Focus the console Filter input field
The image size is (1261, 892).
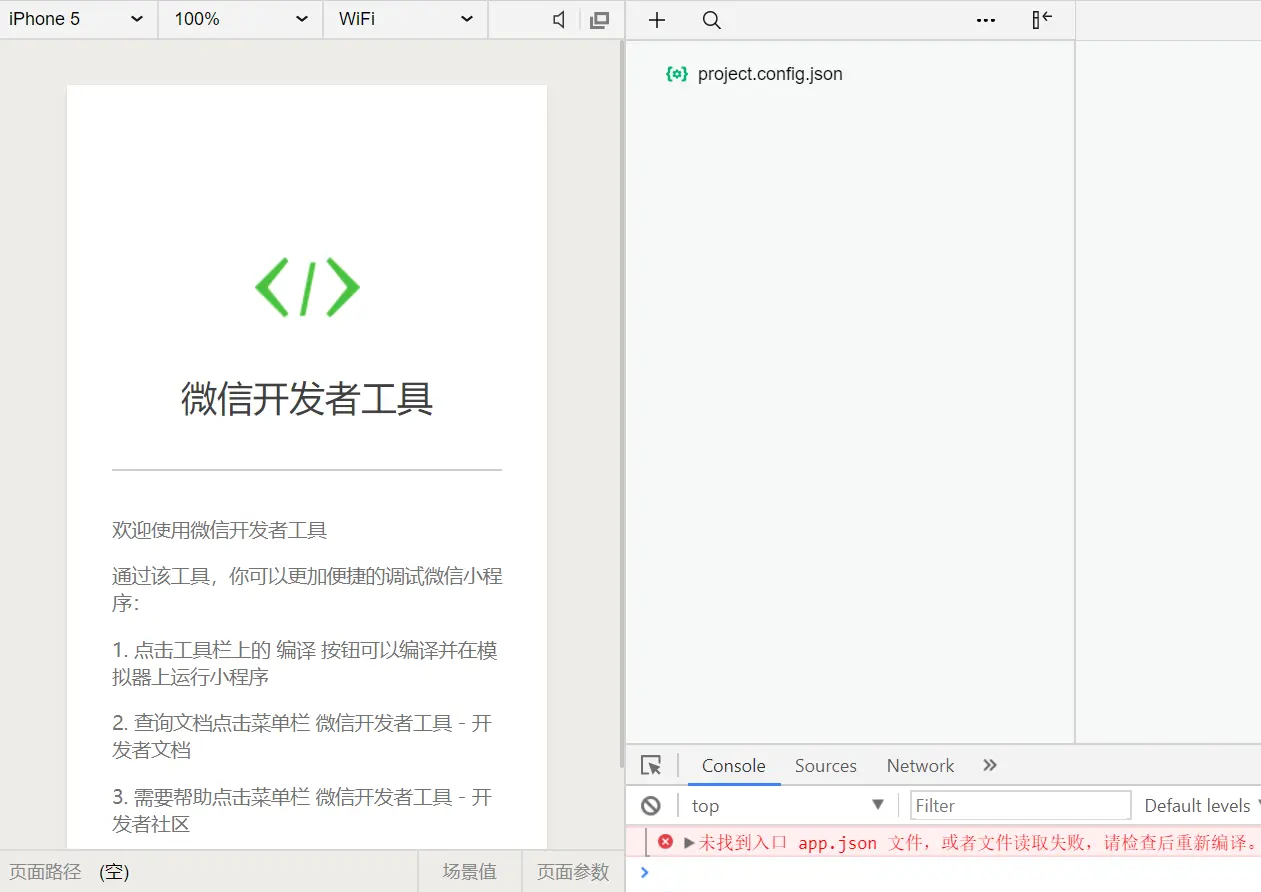tap(1020, 805)
